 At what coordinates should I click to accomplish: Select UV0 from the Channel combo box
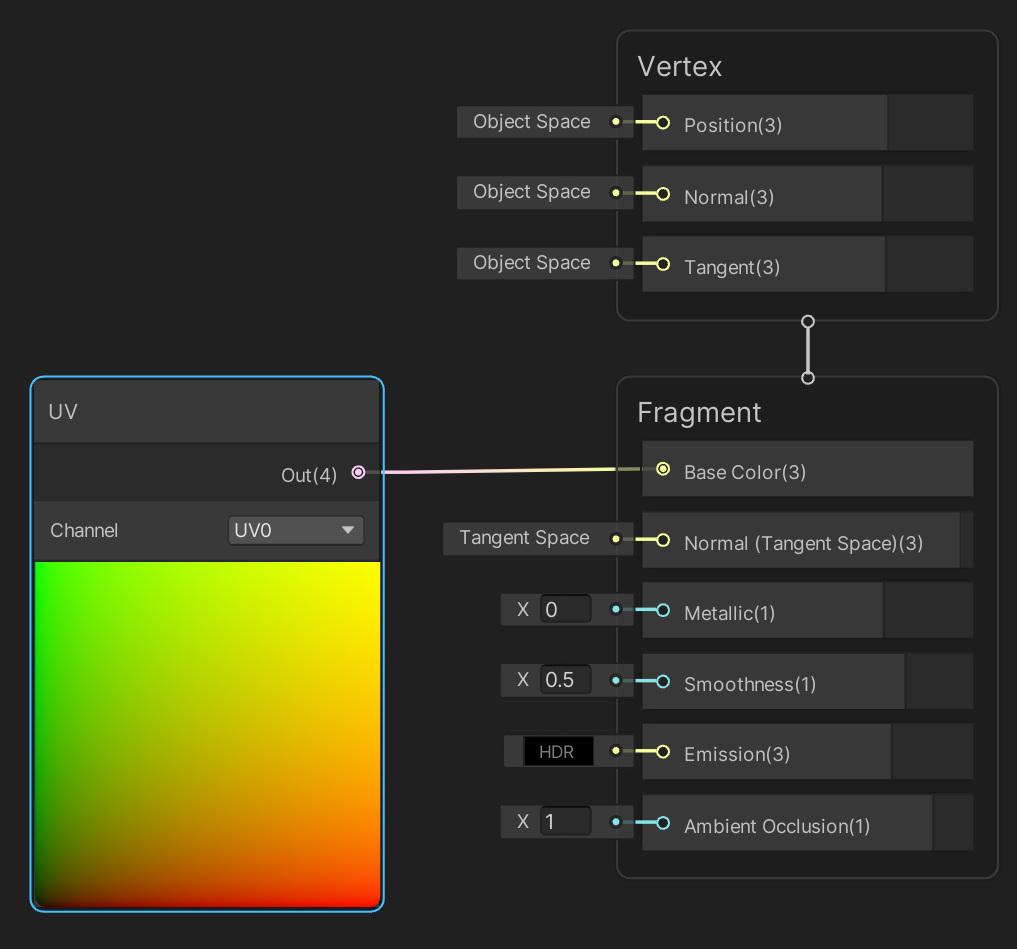[295, 530]
